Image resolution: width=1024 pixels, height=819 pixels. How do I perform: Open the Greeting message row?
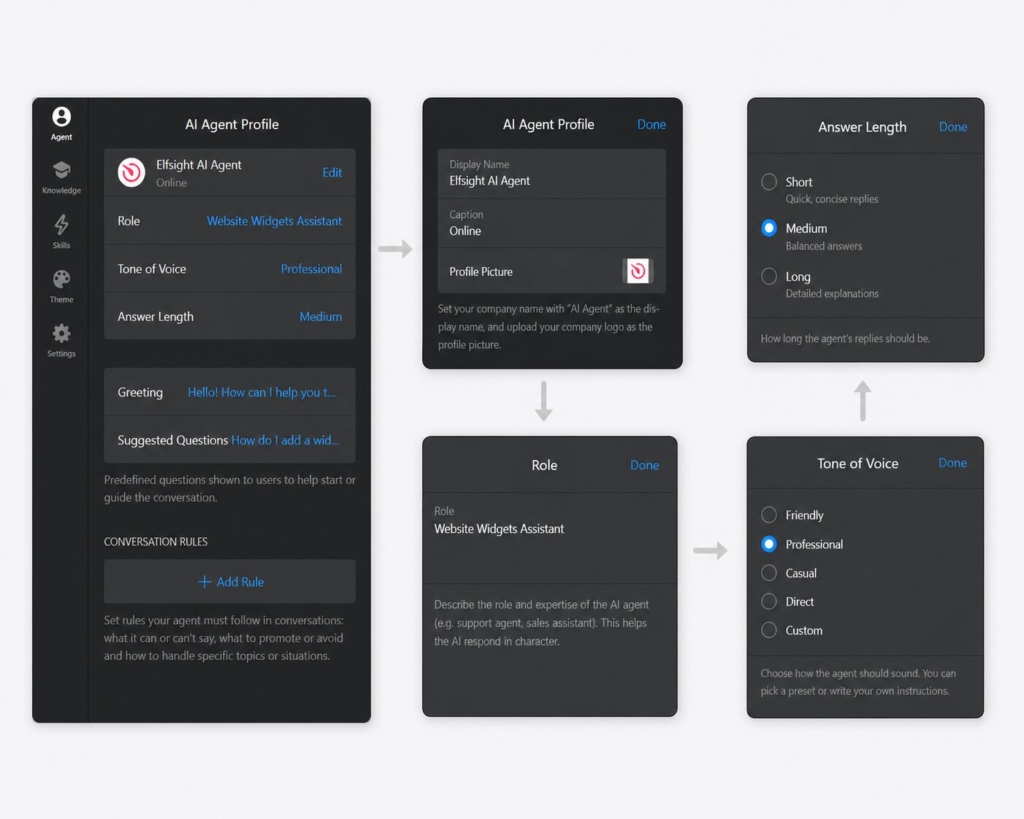[x=229, y=392]
